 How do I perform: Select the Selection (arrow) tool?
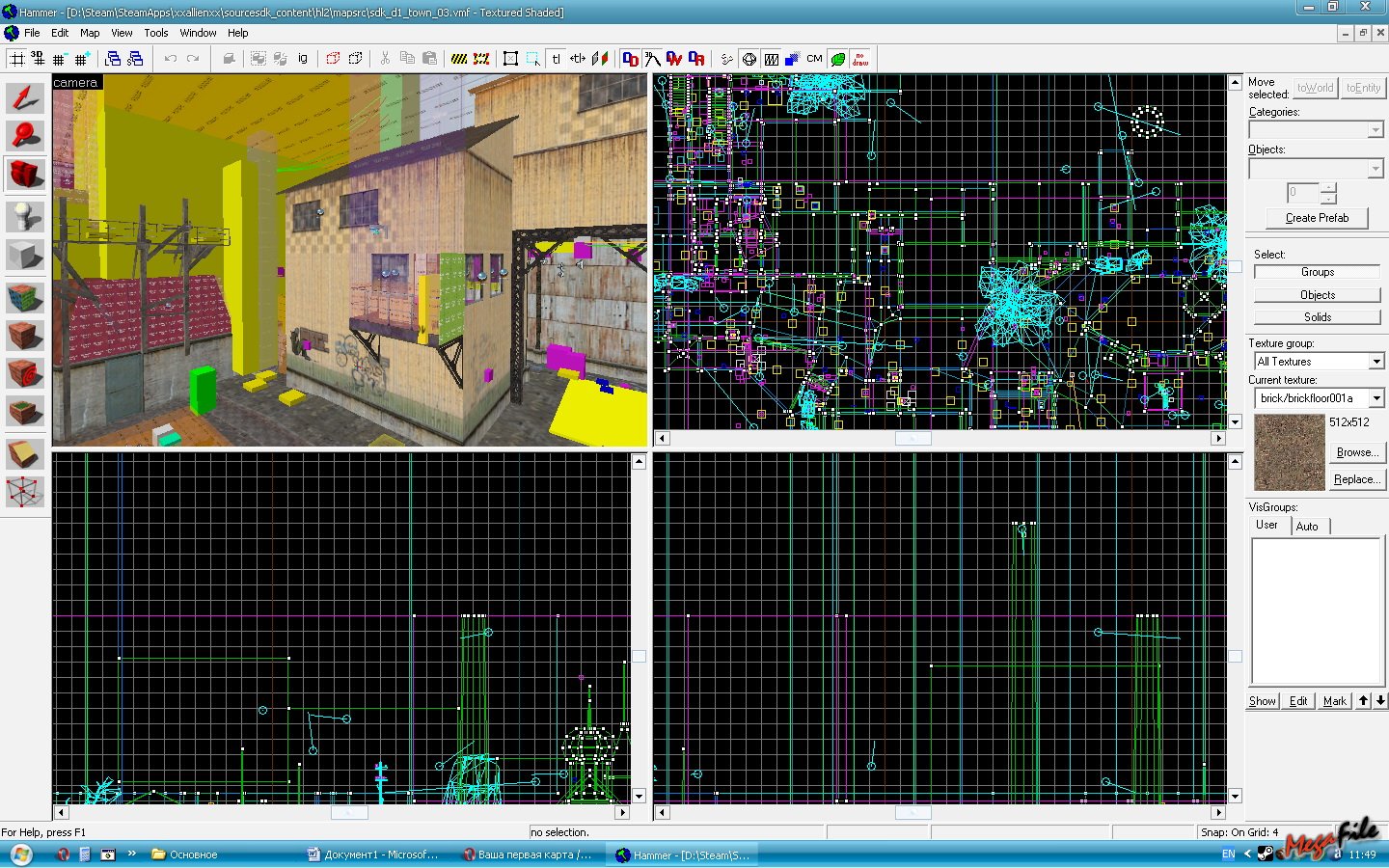tap(25, 97)
